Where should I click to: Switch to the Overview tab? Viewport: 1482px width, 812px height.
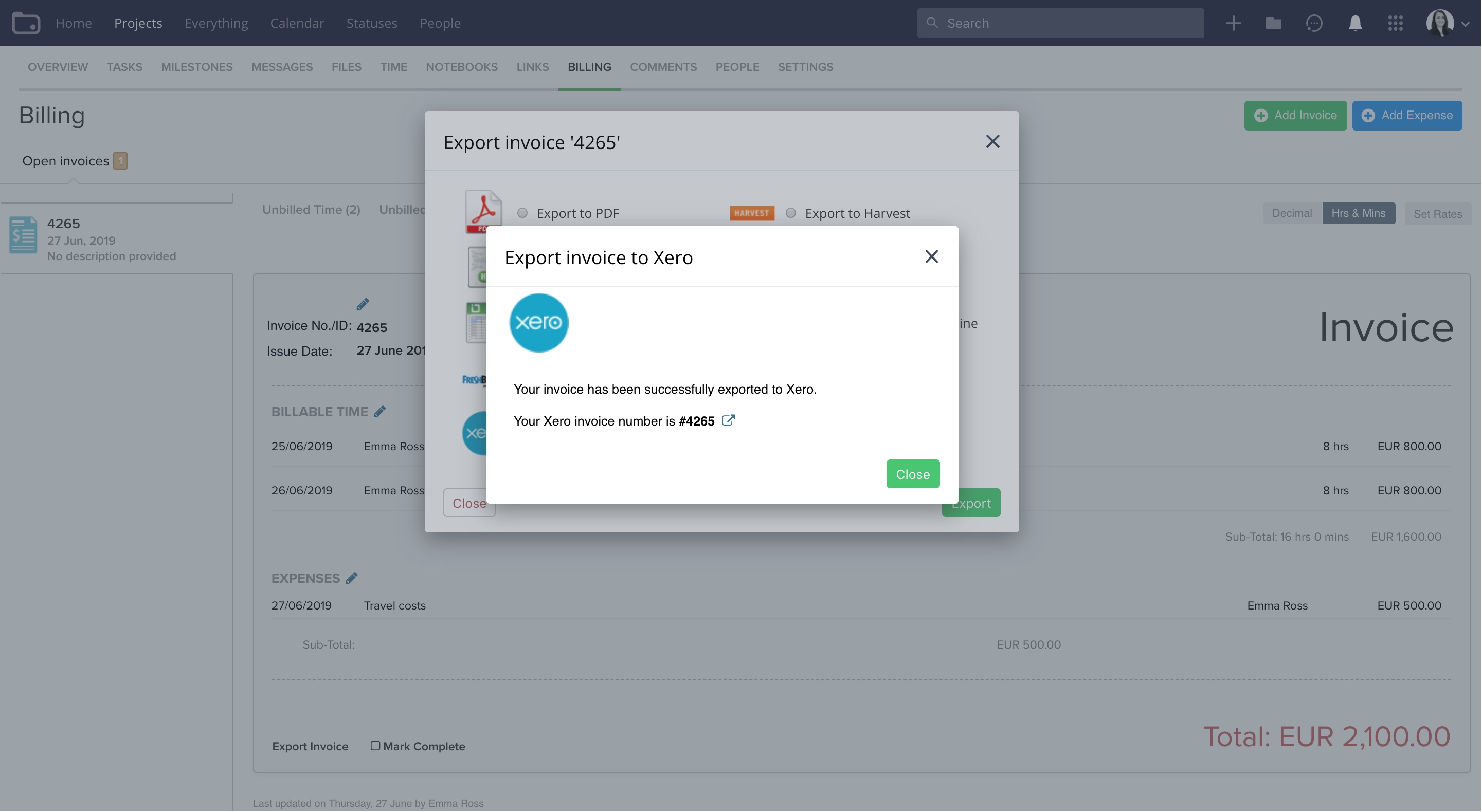click(58, 67)
